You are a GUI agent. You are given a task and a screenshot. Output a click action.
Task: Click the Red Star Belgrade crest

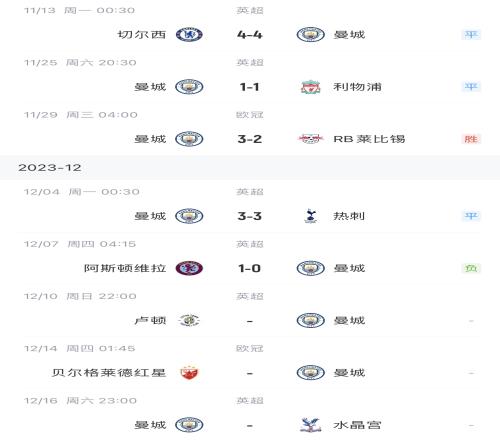pos(189,373)
